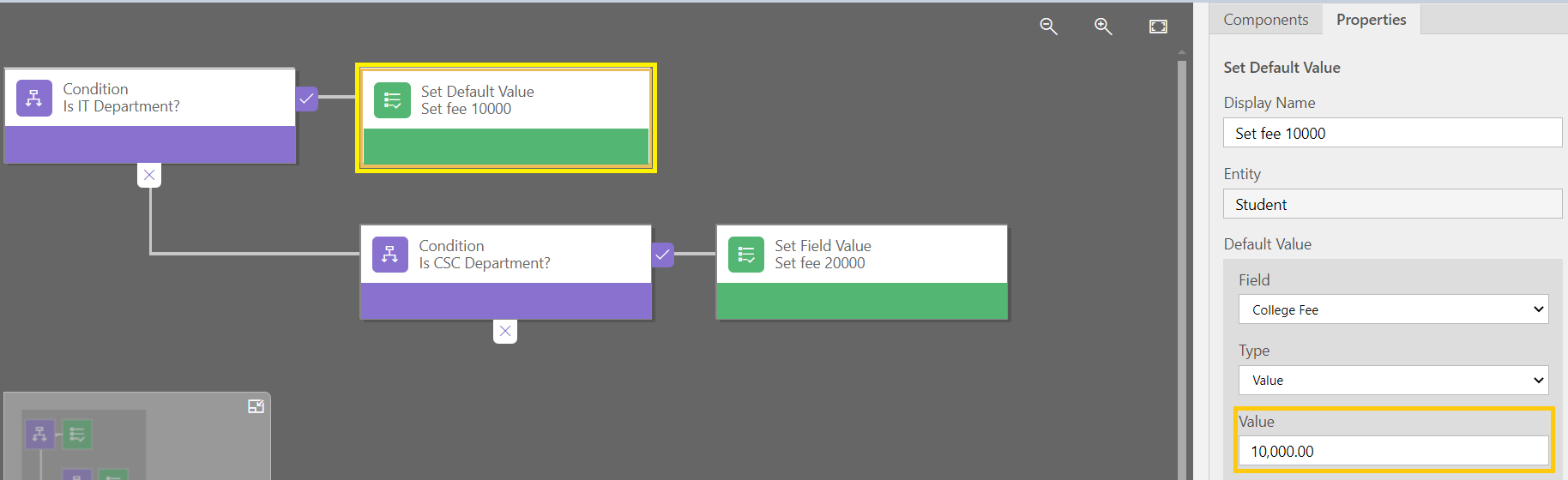Click false X connector under IT Department condition
The width and height of the screenshot is (1568, 480).
pos(149,175)
